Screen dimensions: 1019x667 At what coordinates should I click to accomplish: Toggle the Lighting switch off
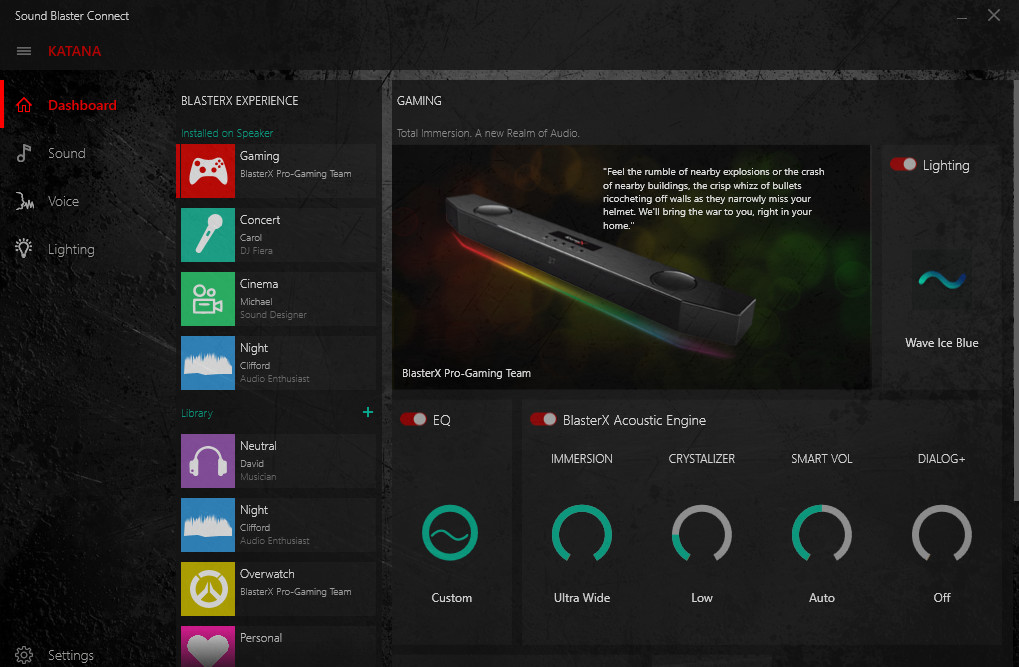click(903, 164)
